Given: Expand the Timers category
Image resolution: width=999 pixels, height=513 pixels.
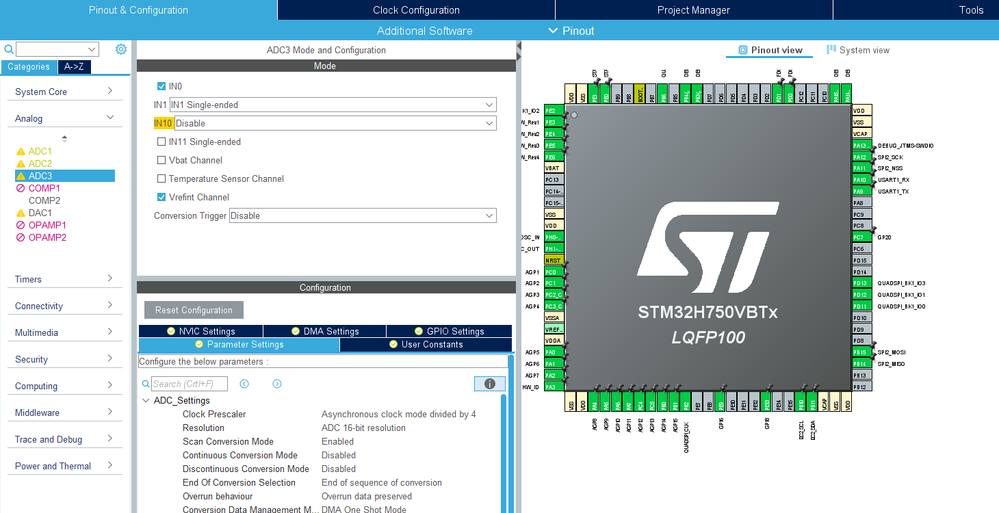Looking at the screenshot, I should tap(64, 279).
